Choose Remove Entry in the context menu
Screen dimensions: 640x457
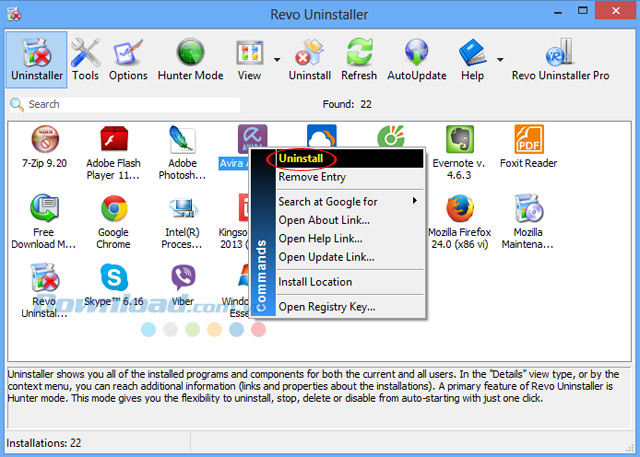(312, 177)
